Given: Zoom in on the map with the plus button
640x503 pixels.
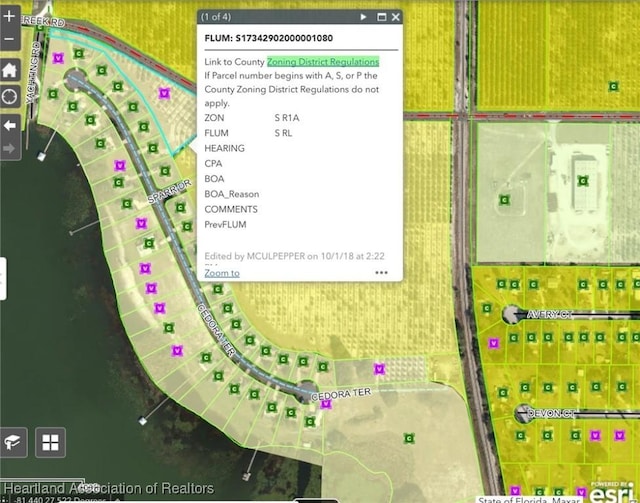Looking at the screenshot, I should (9, 16).
